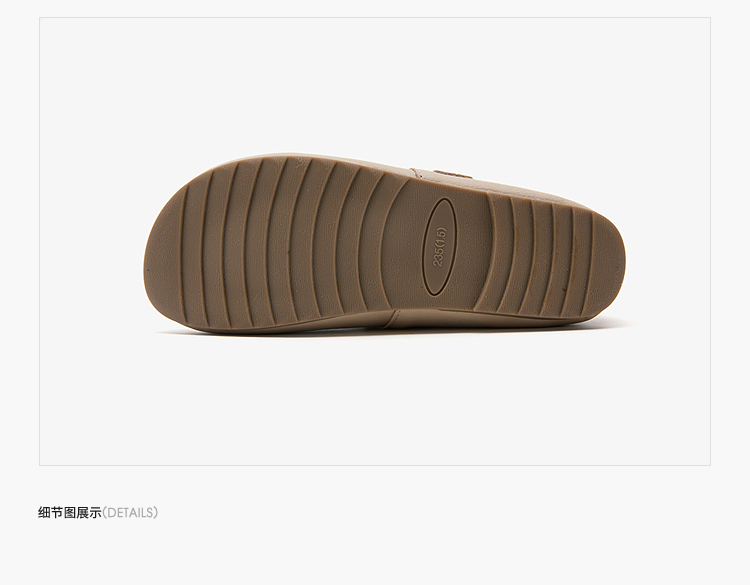Click empty white area below the shoe
Image resolution: width=750 pixels, height=585 pixels.
(x=375, y=402)
